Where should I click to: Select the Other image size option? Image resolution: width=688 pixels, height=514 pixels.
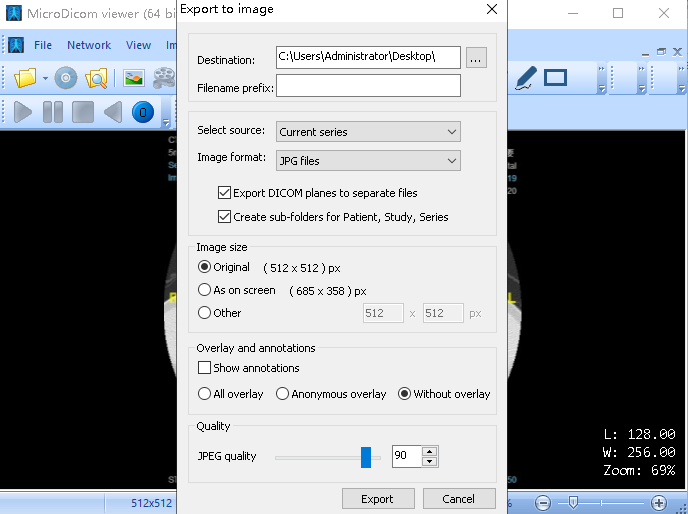coord(204,313)
